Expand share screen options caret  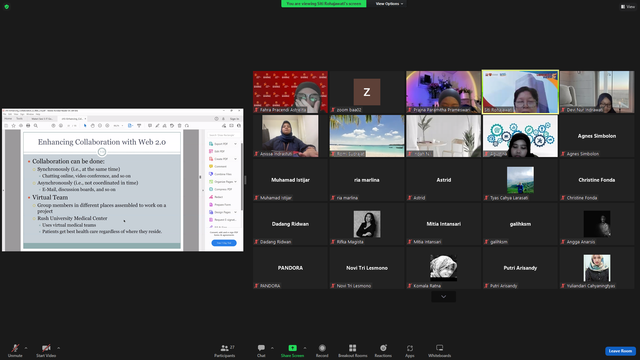click(x=305, y=348)
